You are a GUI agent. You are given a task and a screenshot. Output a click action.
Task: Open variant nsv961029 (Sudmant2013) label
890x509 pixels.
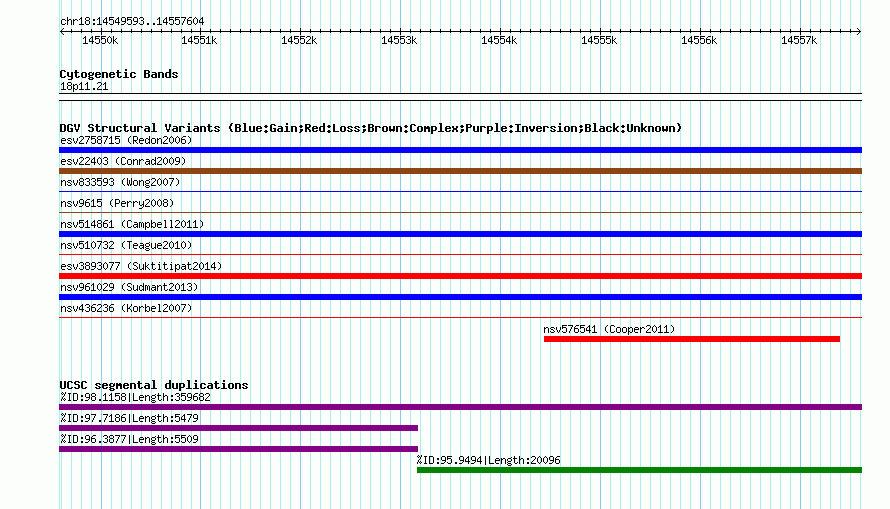click(129, 287)
